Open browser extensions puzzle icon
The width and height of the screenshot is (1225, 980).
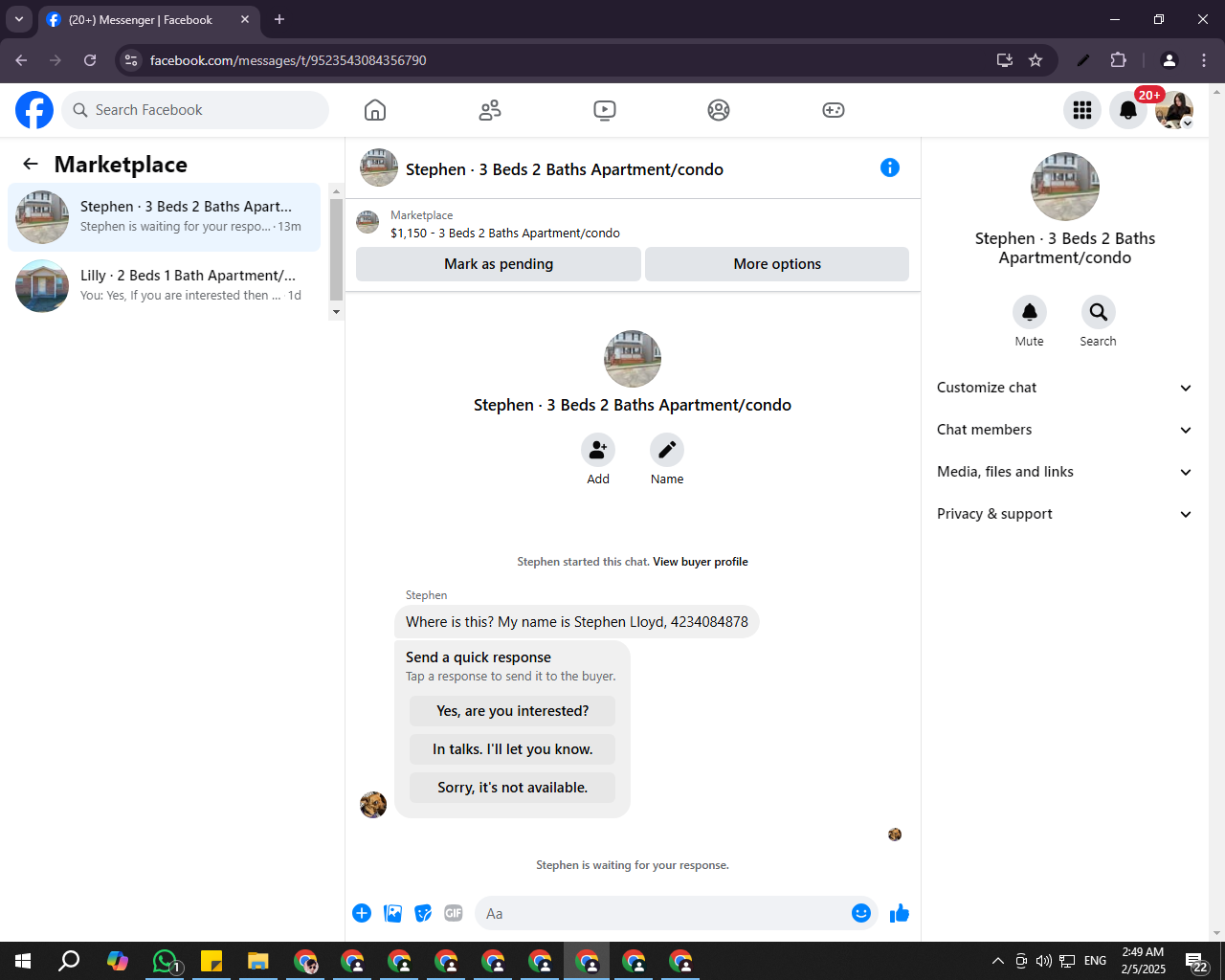[x=1118, y=60]
